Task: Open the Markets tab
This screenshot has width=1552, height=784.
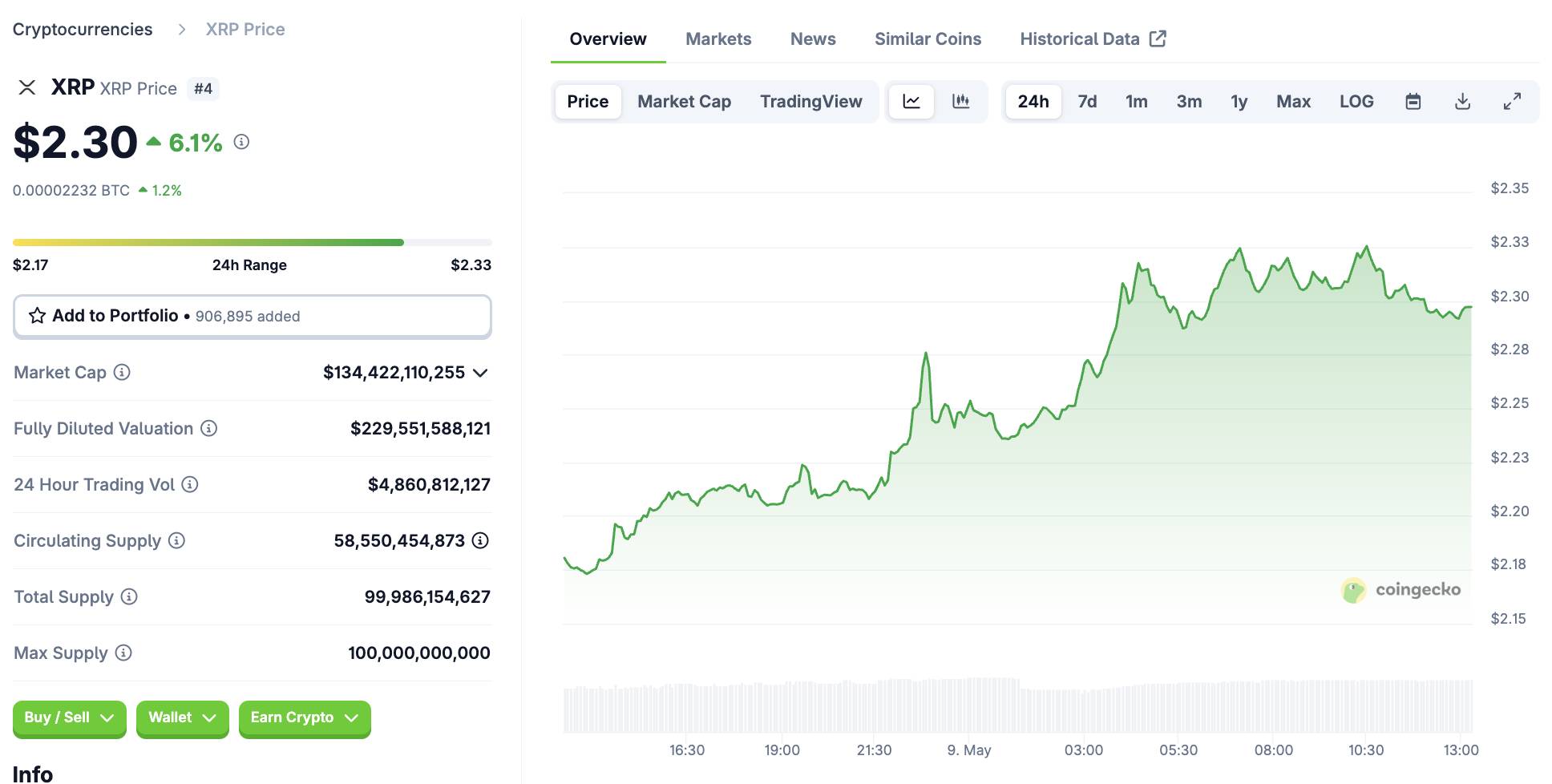Action: (x=718, y=38)
